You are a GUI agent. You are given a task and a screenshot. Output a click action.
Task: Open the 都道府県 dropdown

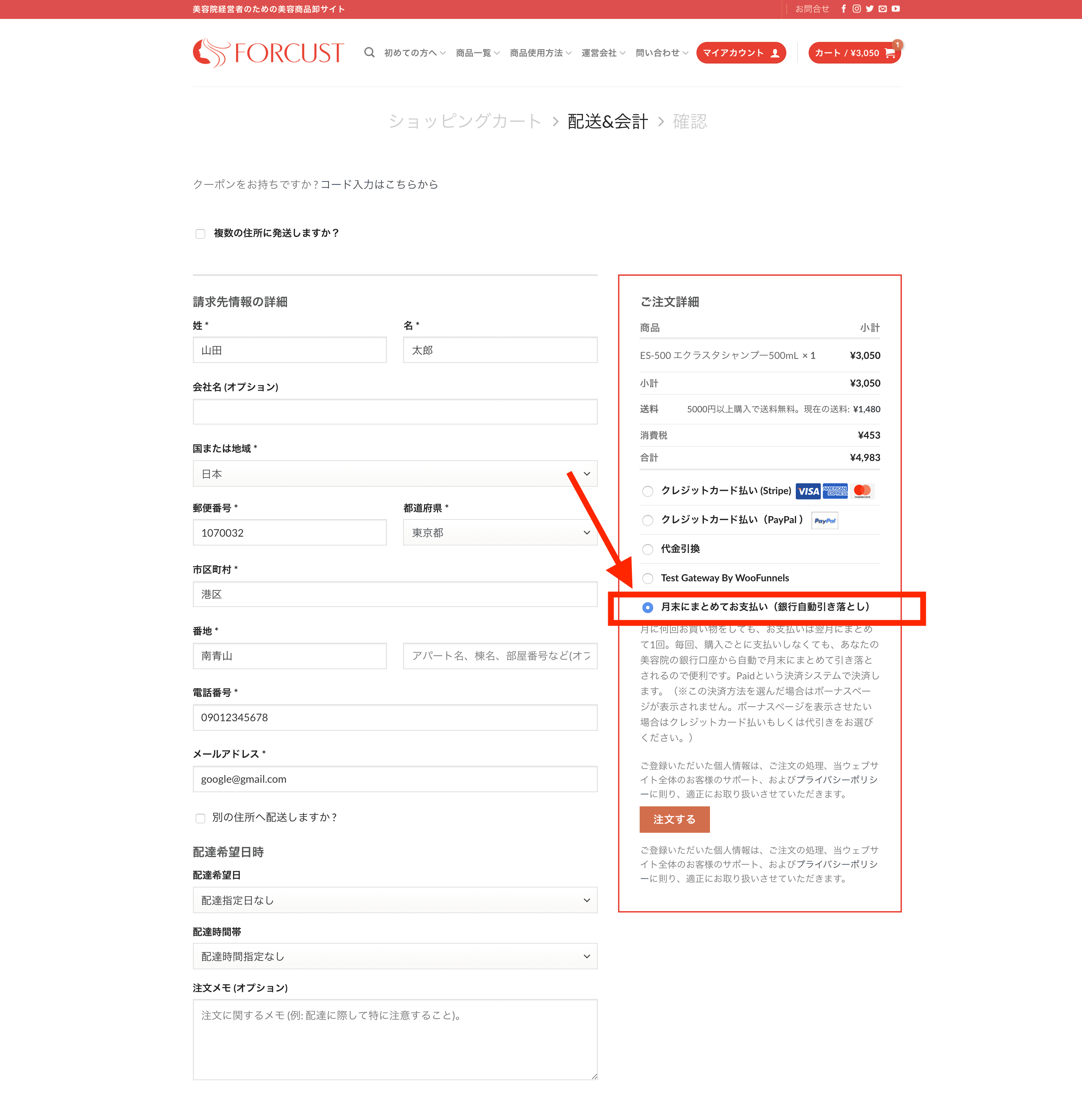coord(500,533)
